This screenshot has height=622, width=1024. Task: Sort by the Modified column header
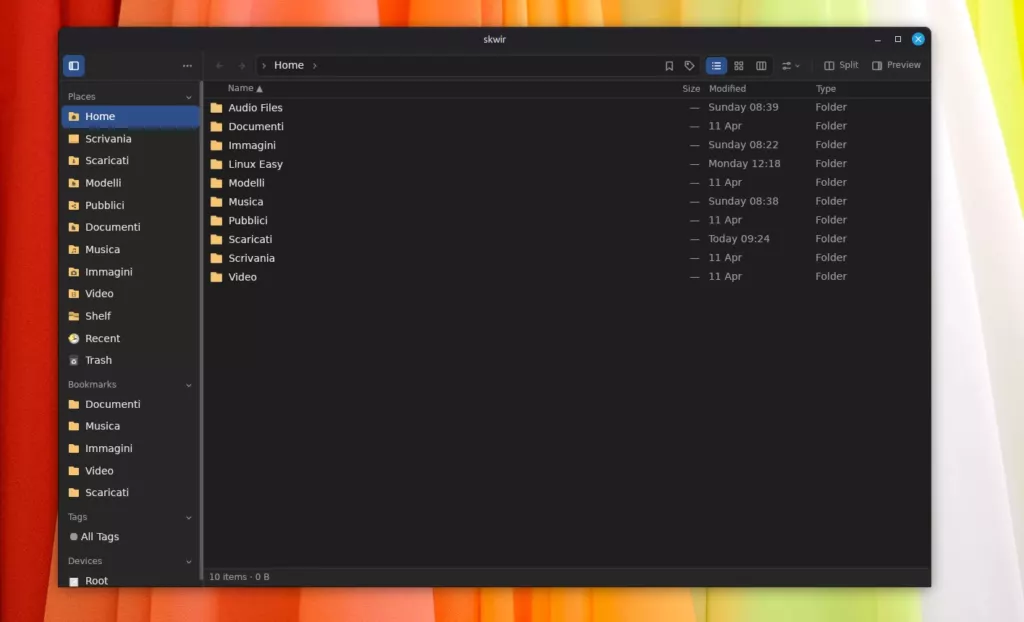click(x=728, y=88)
